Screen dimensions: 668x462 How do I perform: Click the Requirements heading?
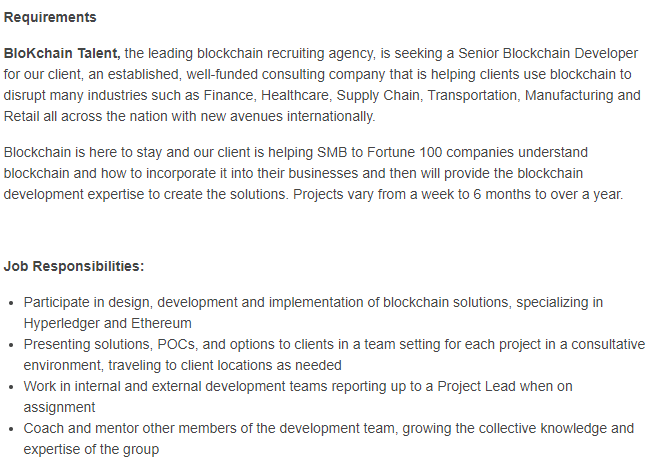coord(50,17)
